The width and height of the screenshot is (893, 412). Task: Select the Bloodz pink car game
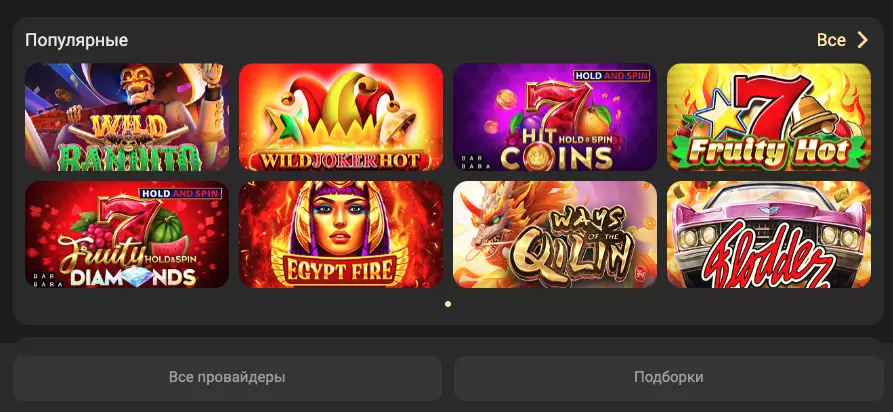pos(769,234)
